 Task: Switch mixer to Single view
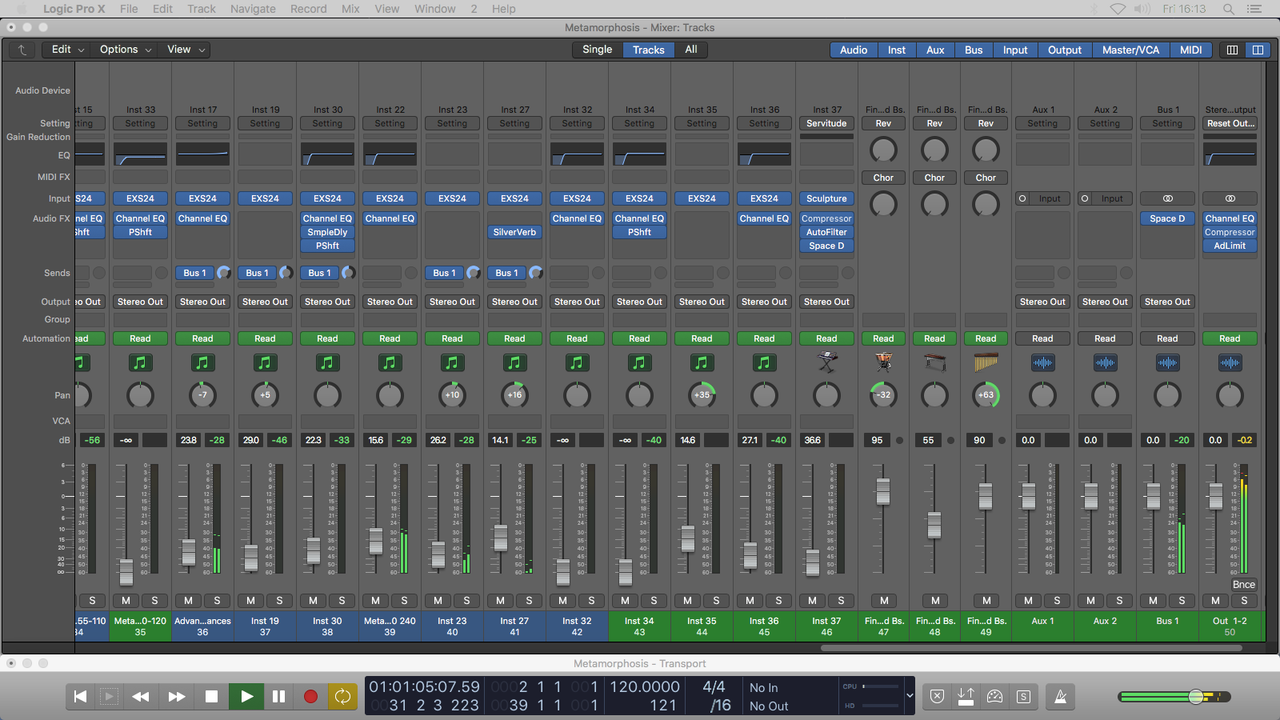597,49
